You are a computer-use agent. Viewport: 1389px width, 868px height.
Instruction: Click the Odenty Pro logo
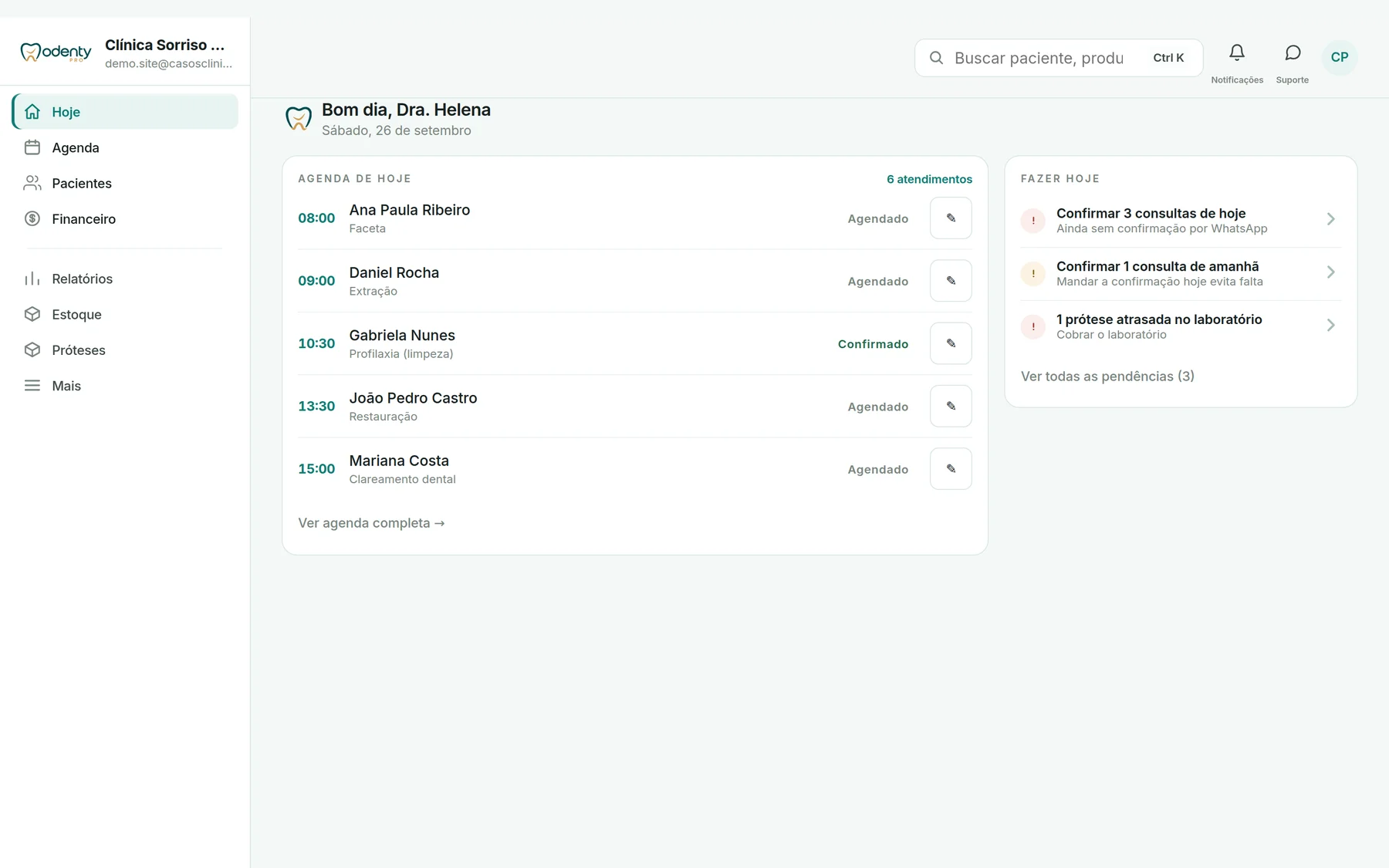[x=56, y=52]
